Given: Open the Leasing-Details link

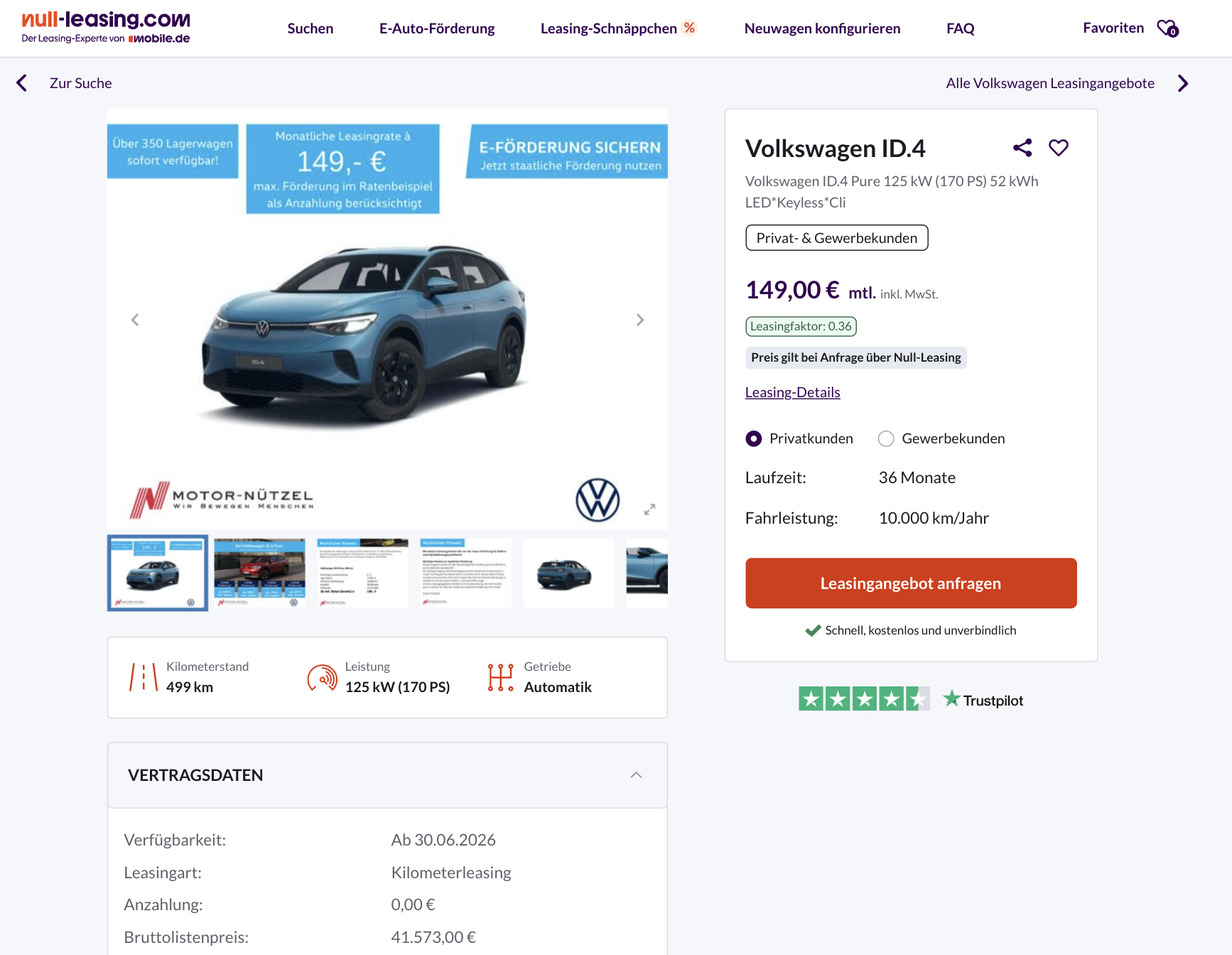Looking at the screenshot, I should [x=792, y=392].
